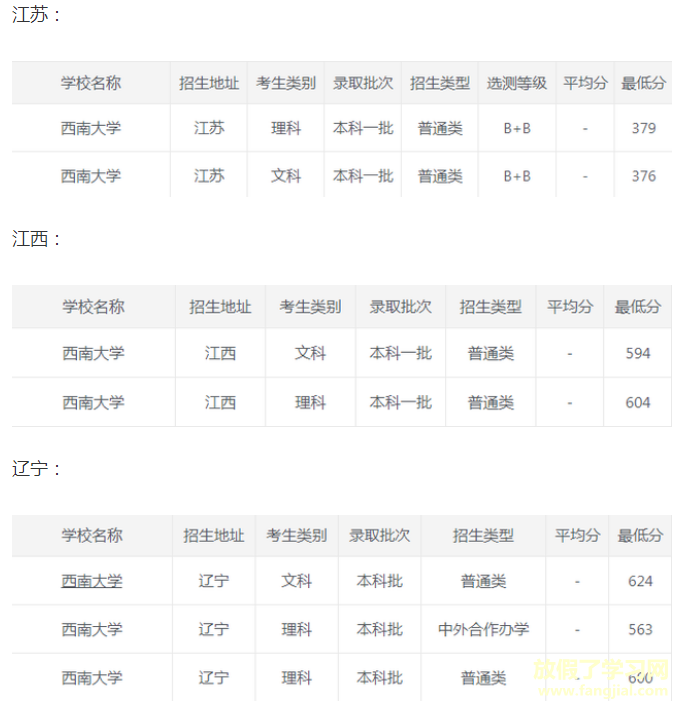Select the 江苏： section heading
The image size is (676, 709).
(x=36, y=14)
